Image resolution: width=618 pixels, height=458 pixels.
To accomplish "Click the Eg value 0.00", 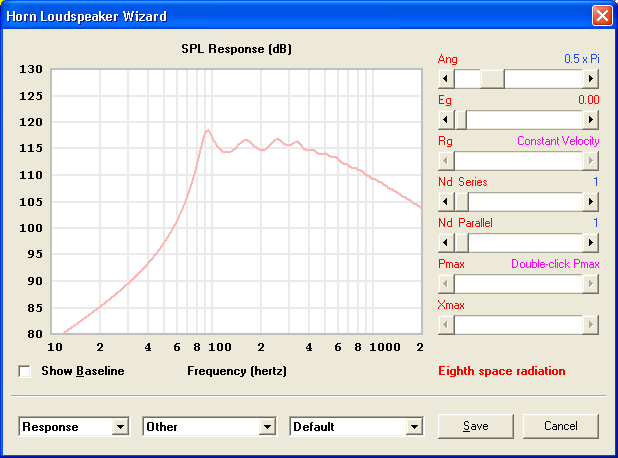I will (x=589, y=100).
